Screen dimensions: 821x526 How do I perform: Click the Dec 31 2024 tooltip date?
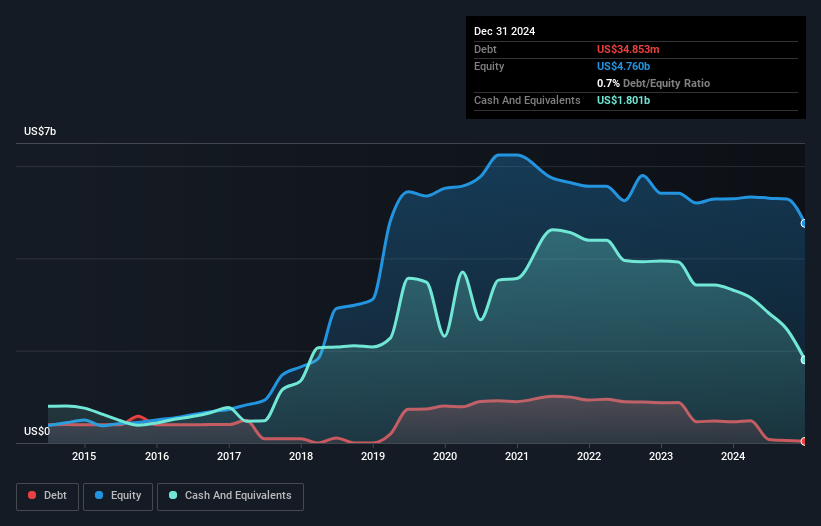tap(504, 31)
